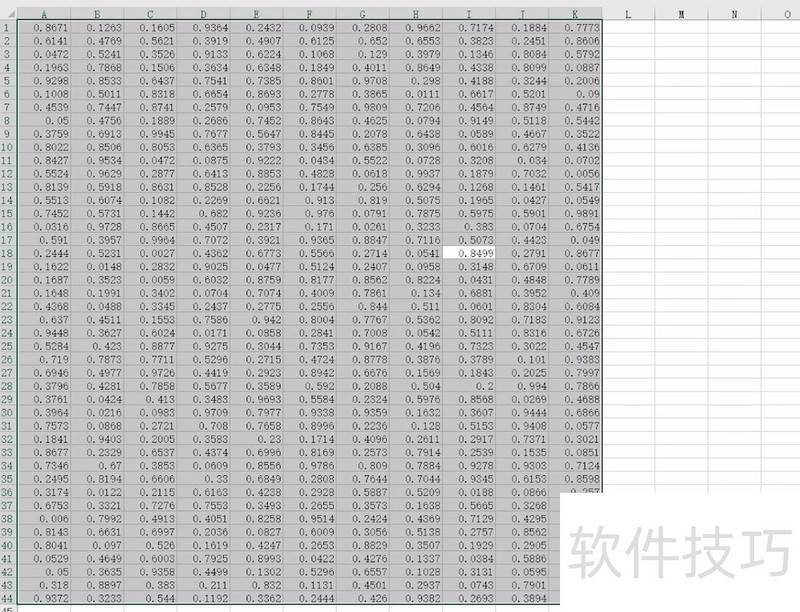
Task: Click cell H19 showing 0.0958
Action: click(415, 266)
